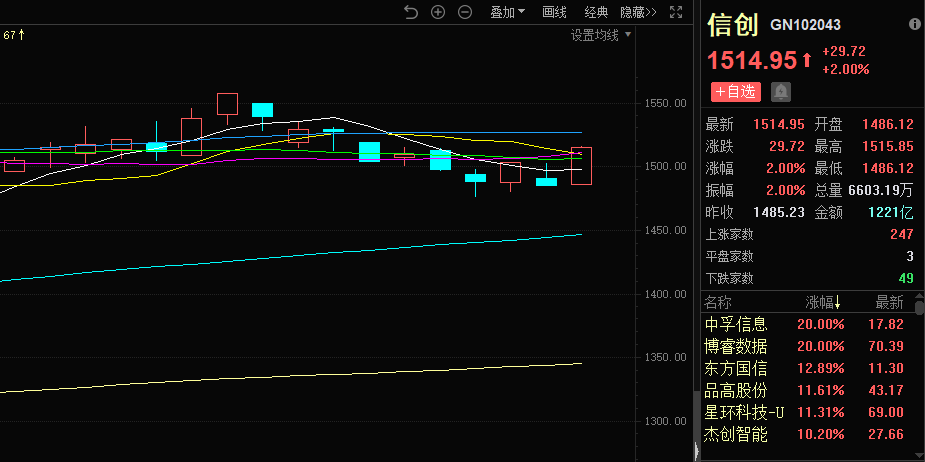Image resolution: width=925 pixels, height=462 pixels.
Task: Sort list by 最新 column header
Action: (x=889, y=302)
